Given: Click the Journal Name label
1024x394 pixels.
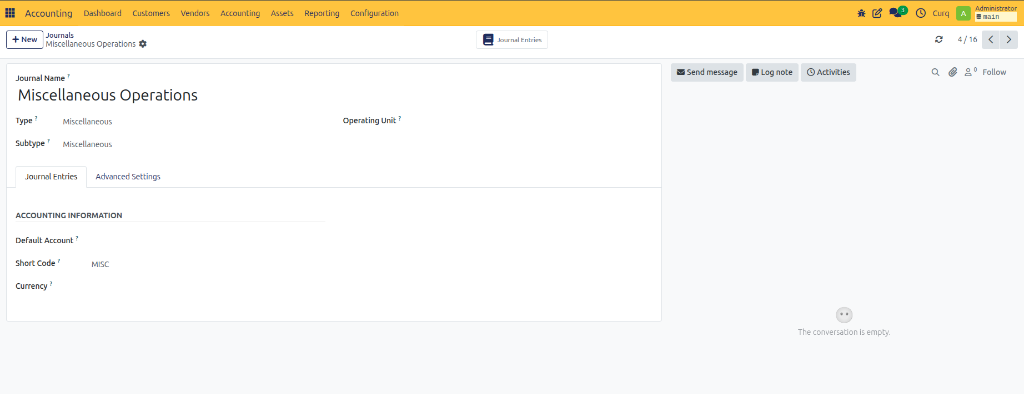Looking at the screenshot, I should [x=40, y=78].
